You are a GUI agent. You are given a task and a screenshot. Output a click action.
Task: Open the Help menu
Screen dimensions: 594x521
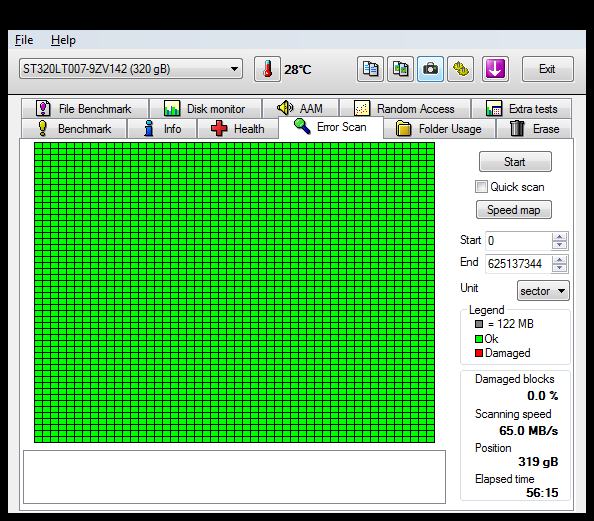[63, 40]
